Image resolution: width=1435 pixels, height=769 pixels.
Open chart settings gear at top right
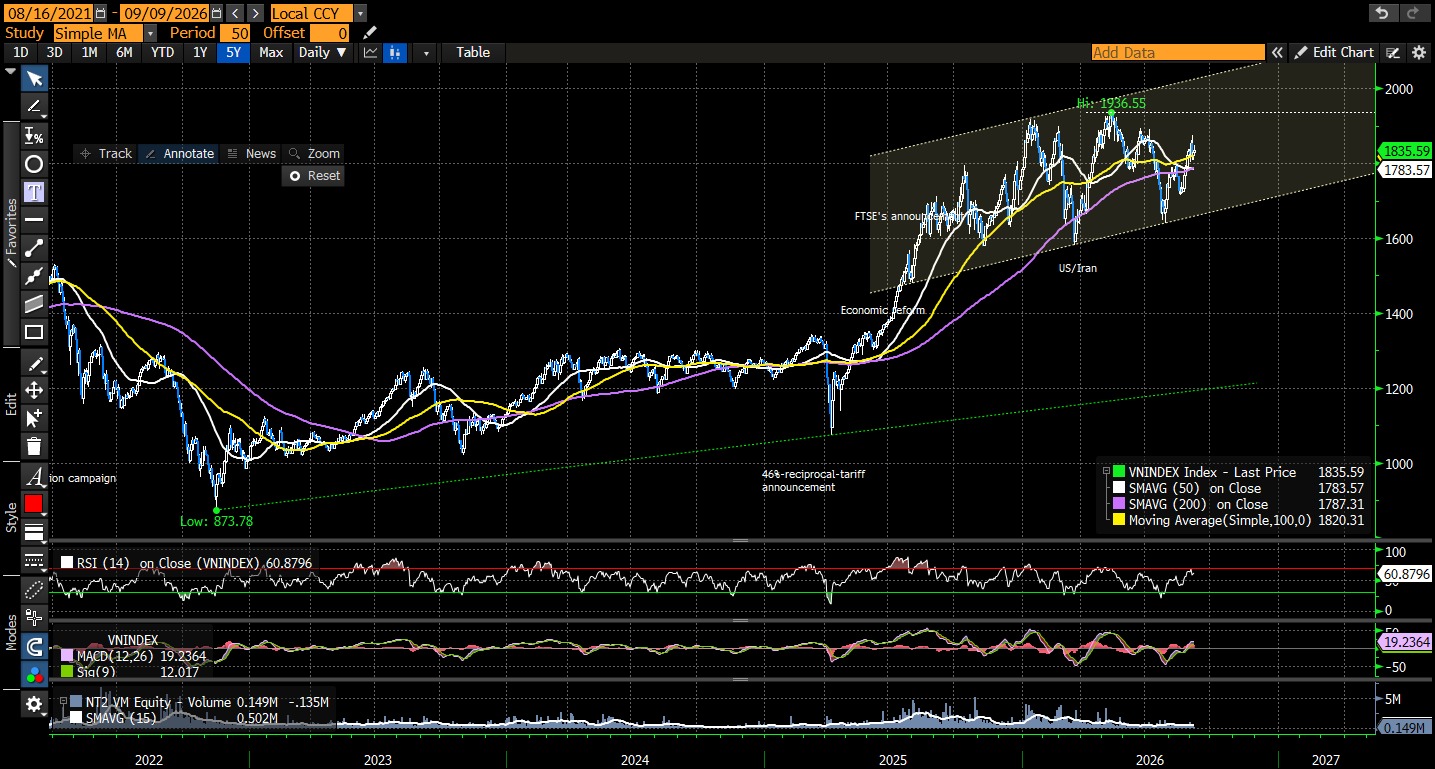coord(1418,52)
